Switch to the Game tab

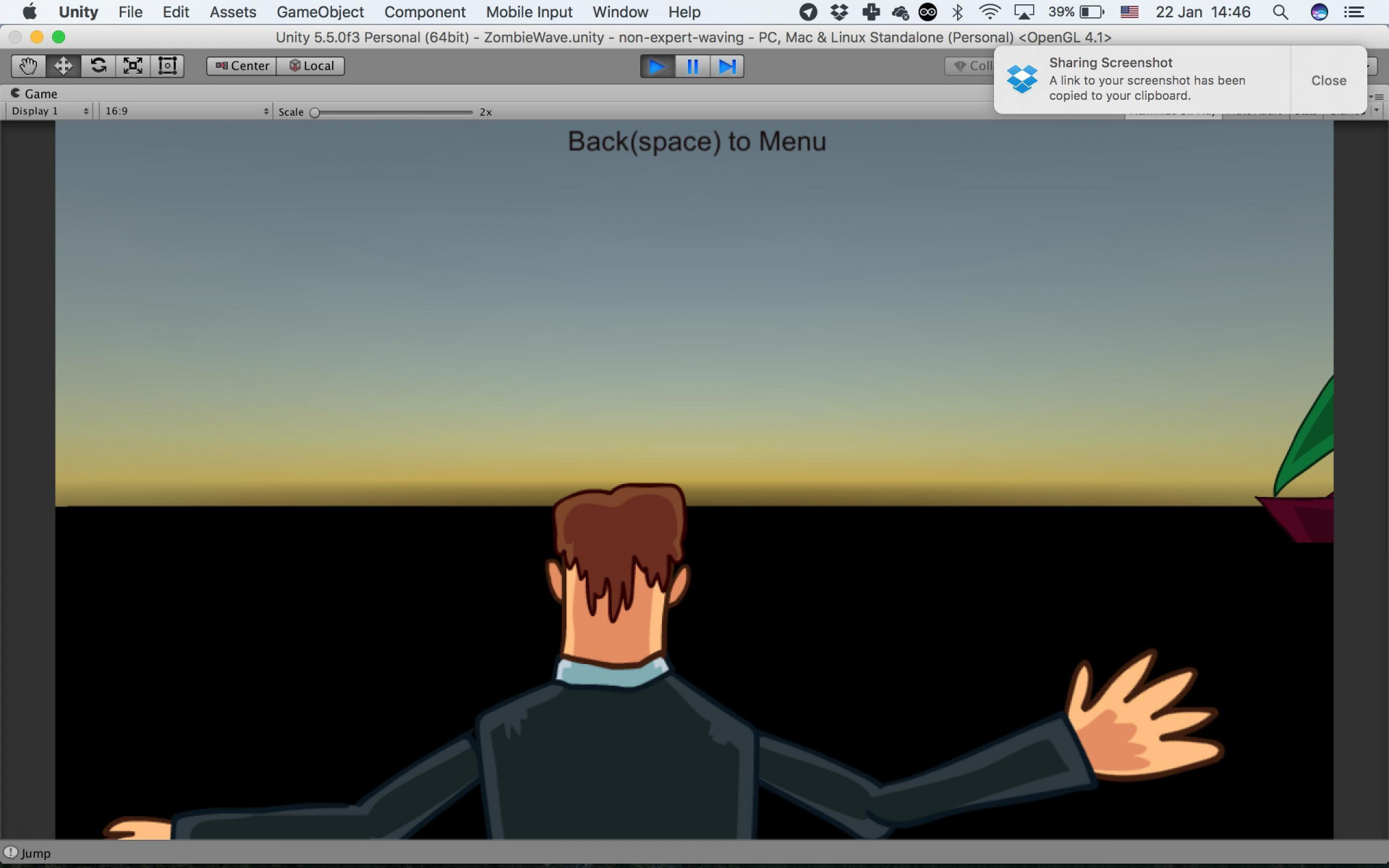[x=34, y=93]
